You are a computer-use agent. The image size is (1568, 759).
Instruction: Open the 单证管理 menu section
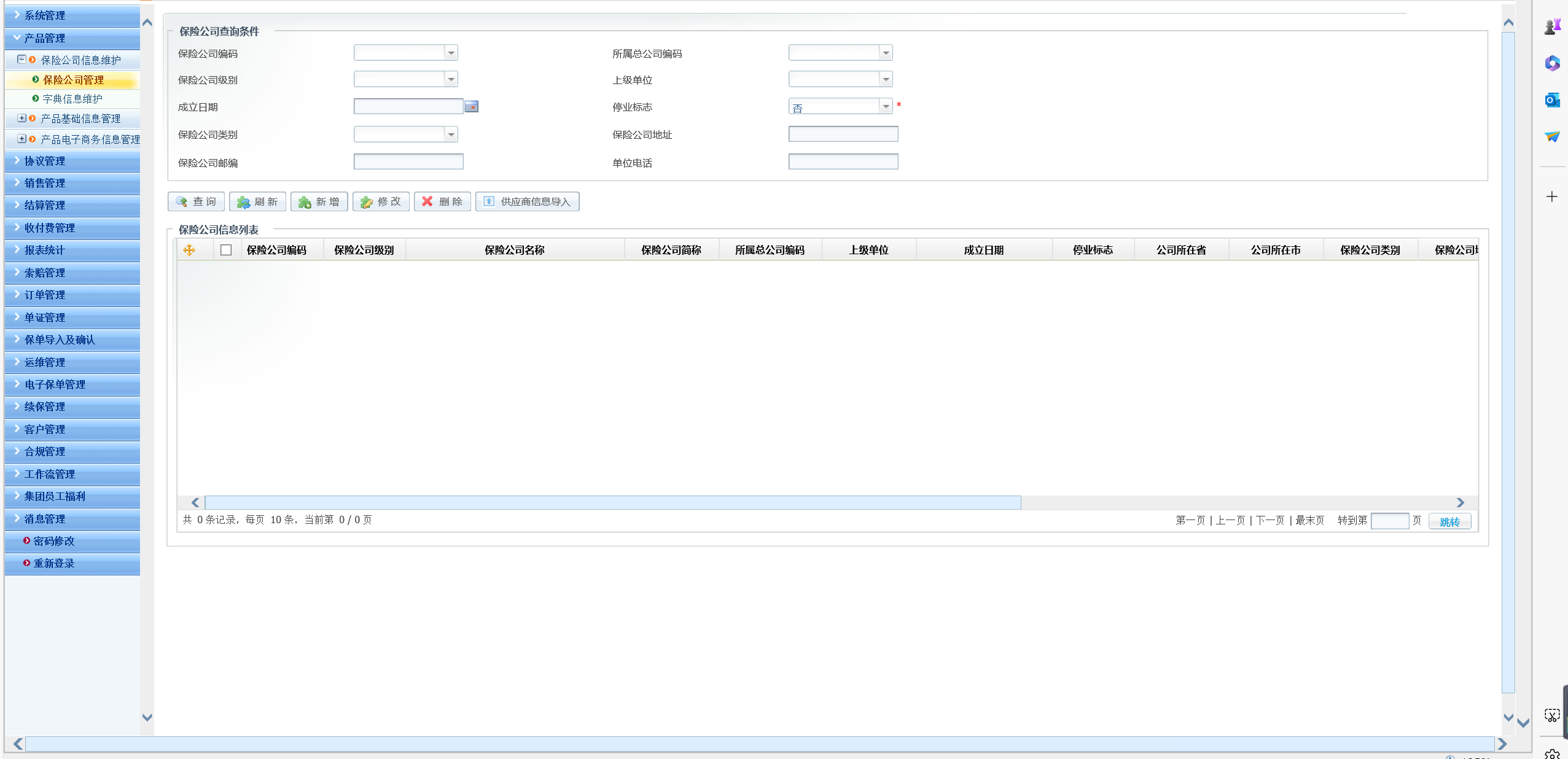click(72, 317)
